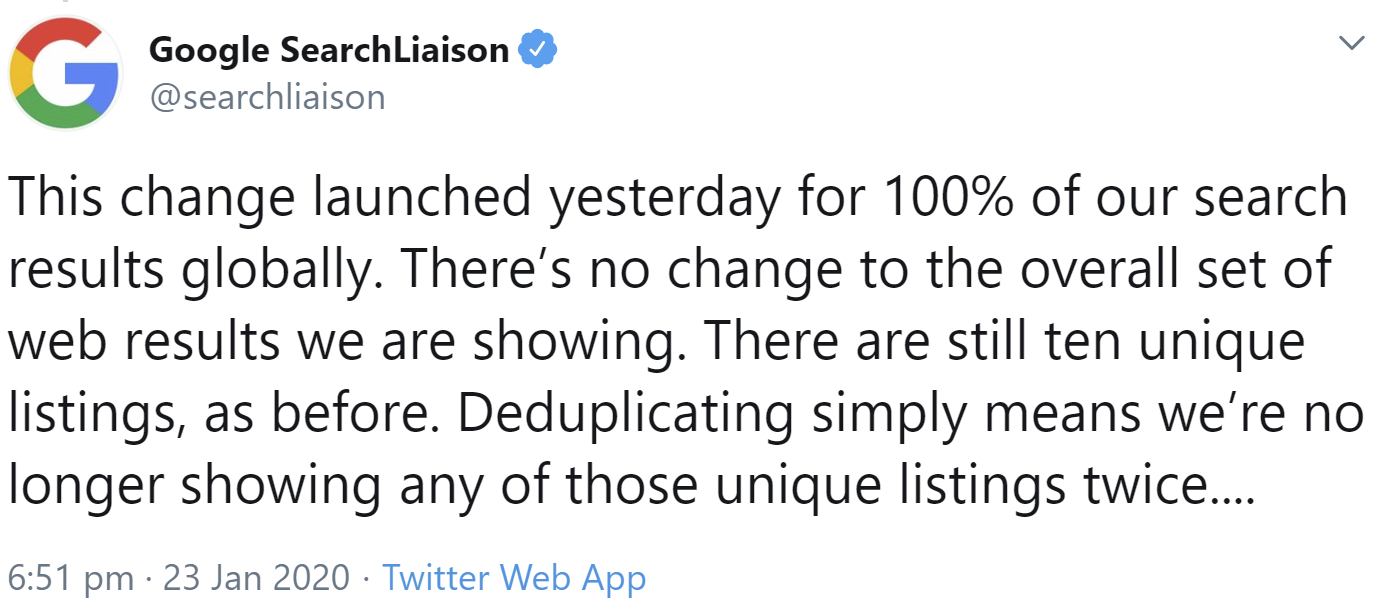The width and height of the screenshot is (1389, 609).
Task: Click the @searchliaison handle
Action: coord(267,97)
